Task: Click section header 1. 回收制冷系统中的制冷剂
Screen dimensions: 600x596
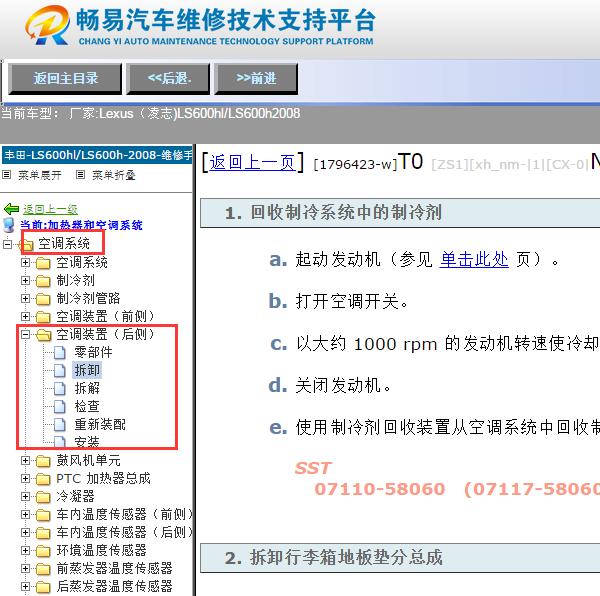Action: point(400,213)
